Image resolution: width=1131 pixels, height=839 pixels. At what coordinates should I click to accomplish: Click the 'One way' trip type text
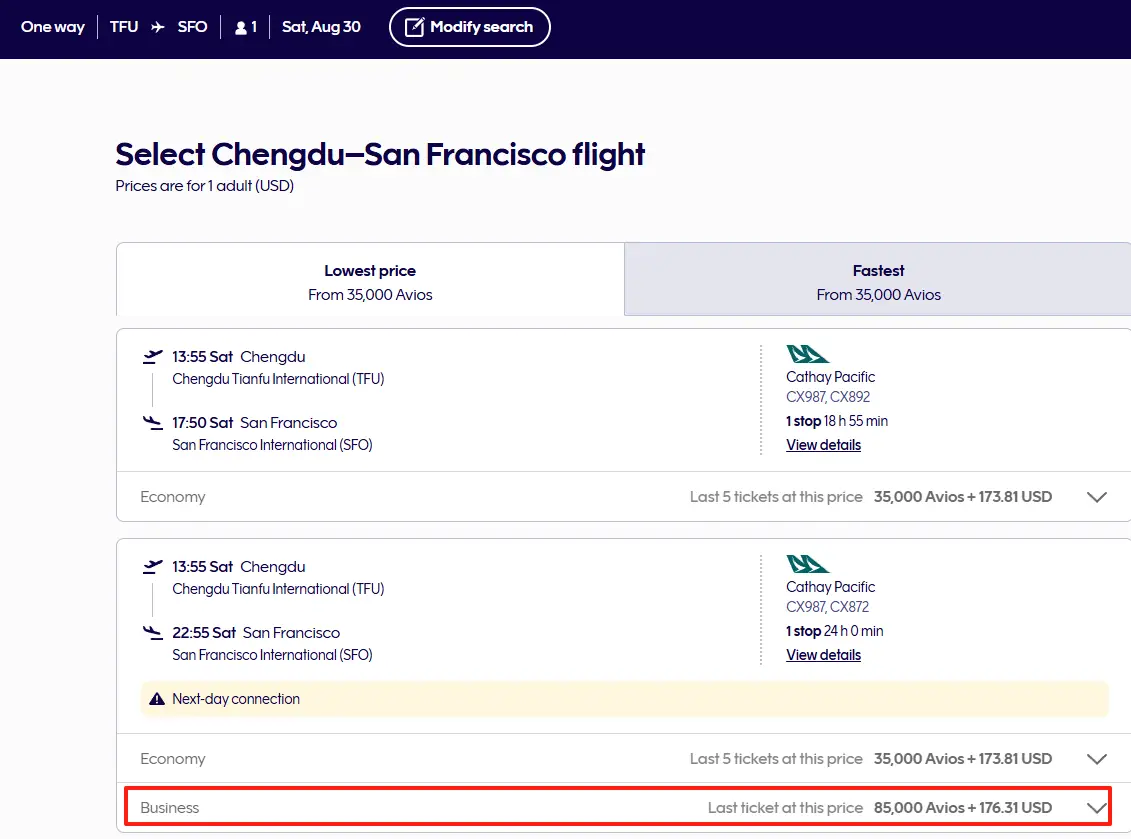(x=53, y=27)
